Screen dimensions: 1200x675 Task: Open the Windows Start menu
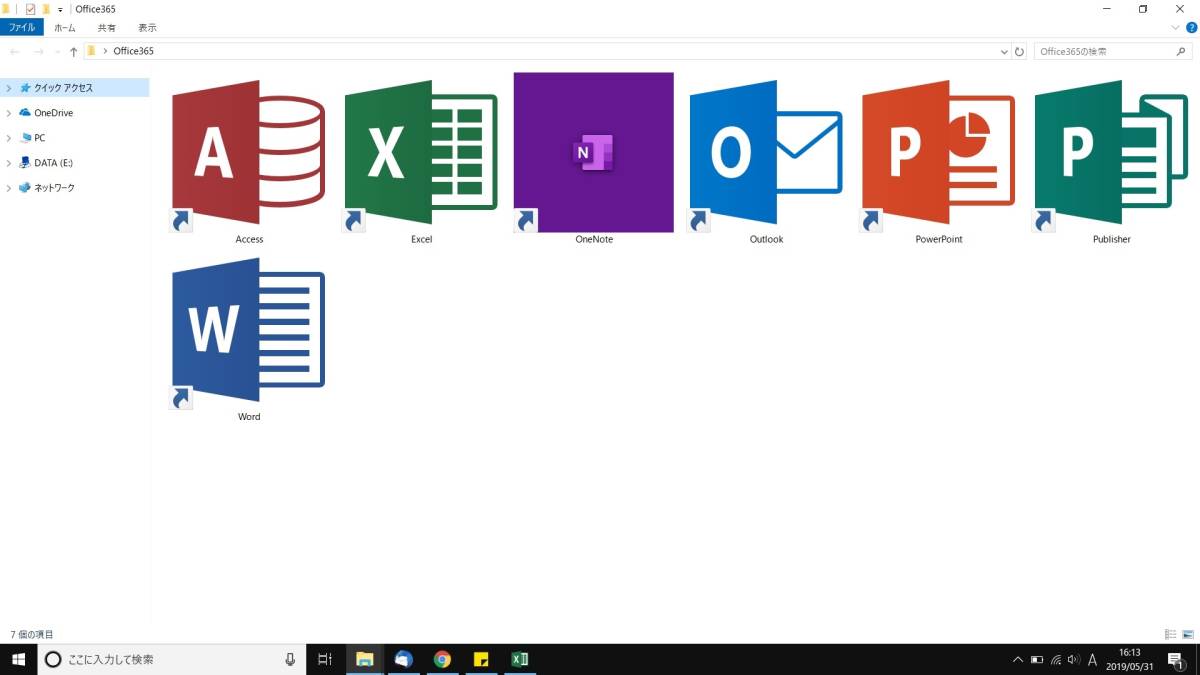(x=18, y=659)
